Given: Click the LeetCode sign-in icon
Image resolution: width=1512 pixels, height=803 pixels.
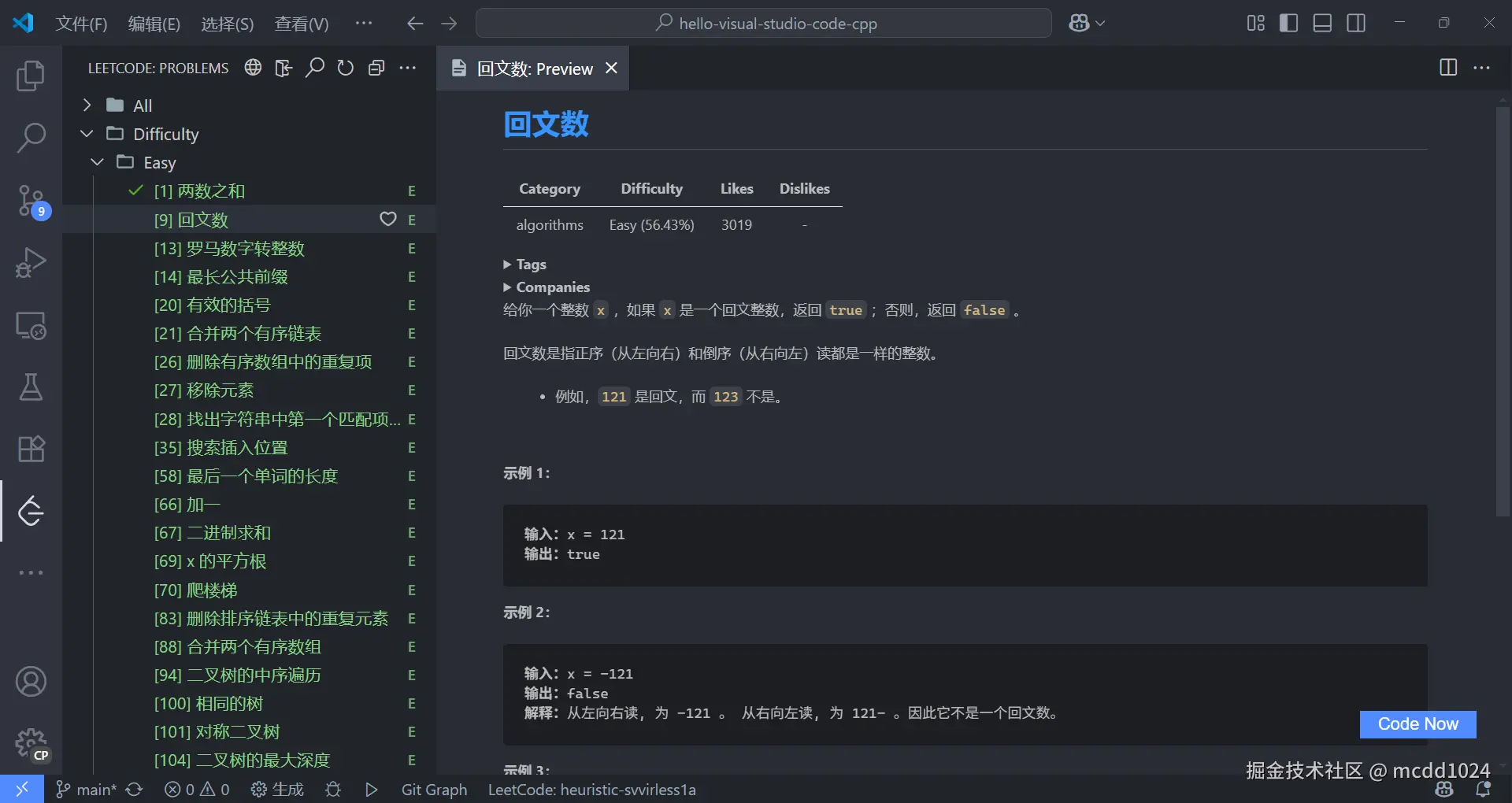Looking at the screenshot, I should [283, 68].
